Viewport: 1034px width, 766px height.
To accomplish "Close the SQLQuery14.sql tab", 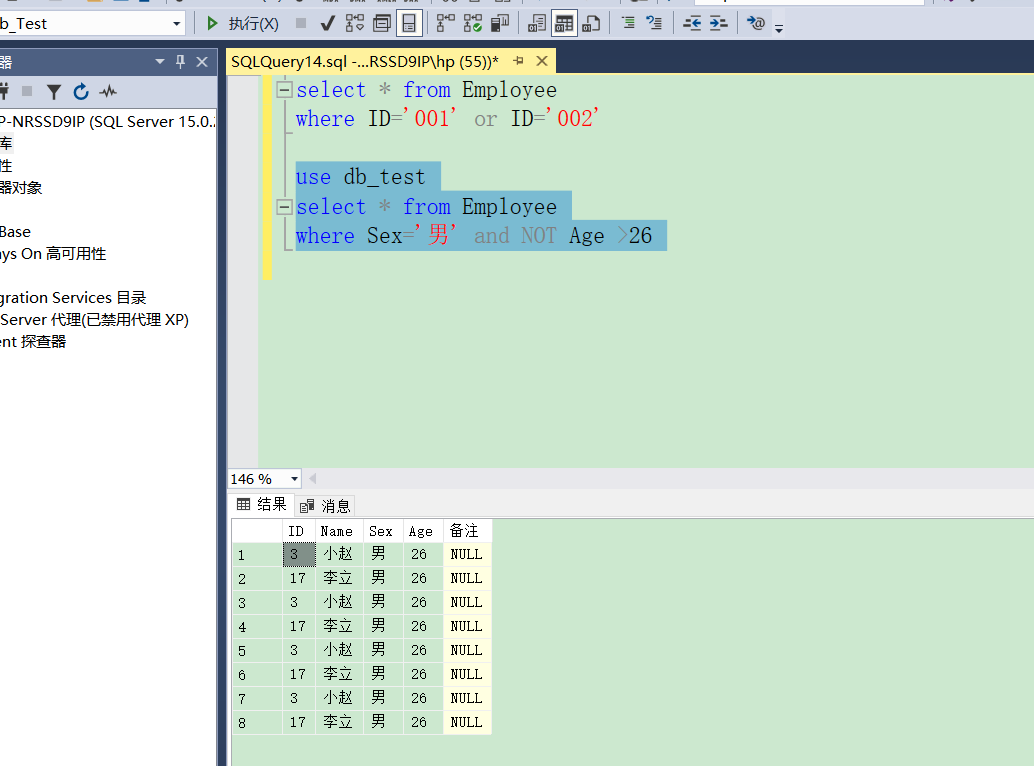I will click(542, 61).
